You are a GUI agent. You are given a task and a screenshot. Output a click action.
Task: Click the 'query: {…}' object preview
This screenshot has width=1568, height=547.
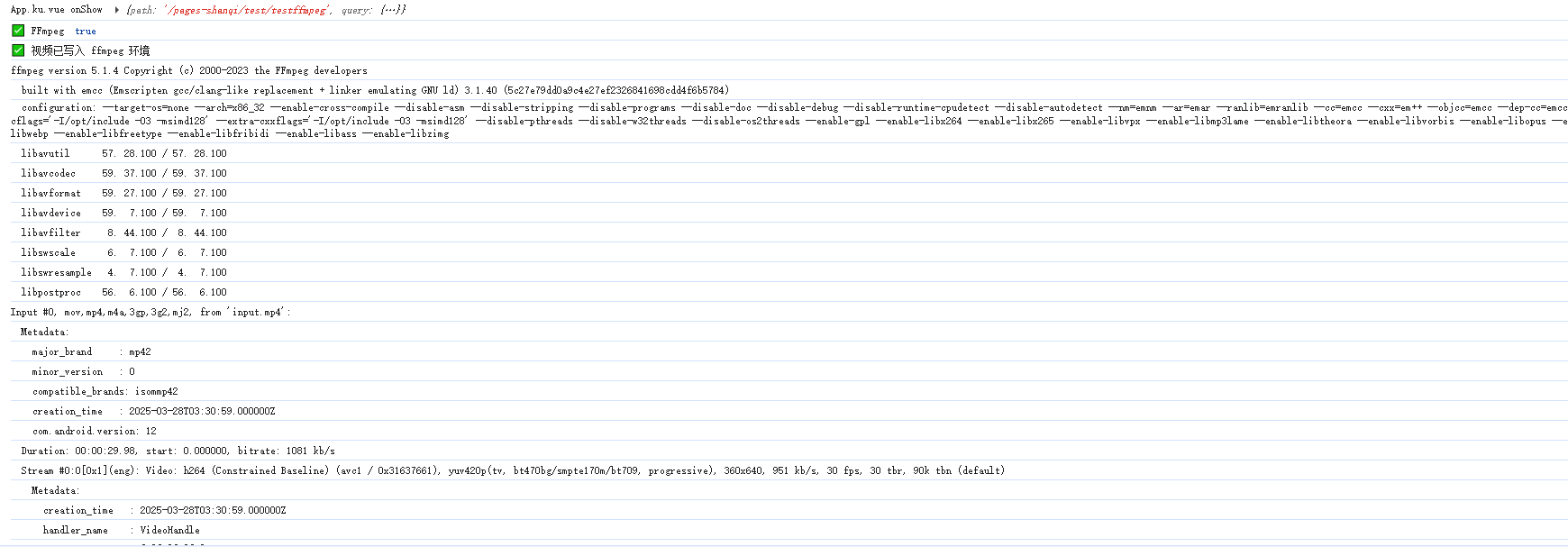coord(374,10)
